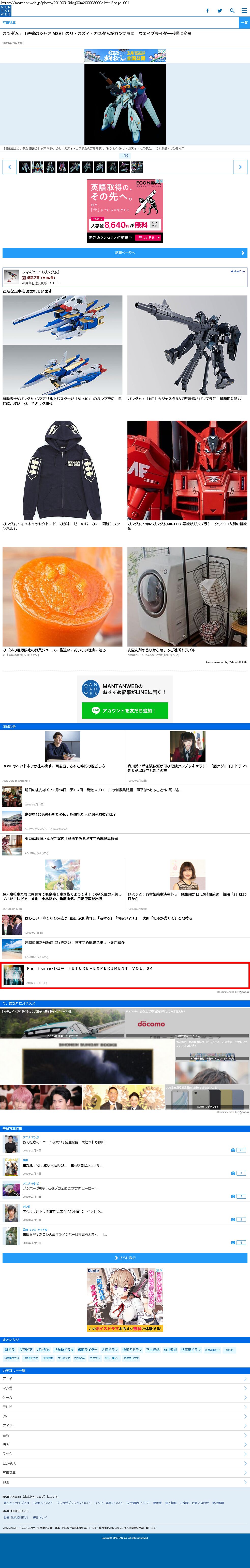Image resolution: width=250 pixels, height=1568 pixels.
Task: Select the ガンダム tag
Action: click(x=43, y=1349)
